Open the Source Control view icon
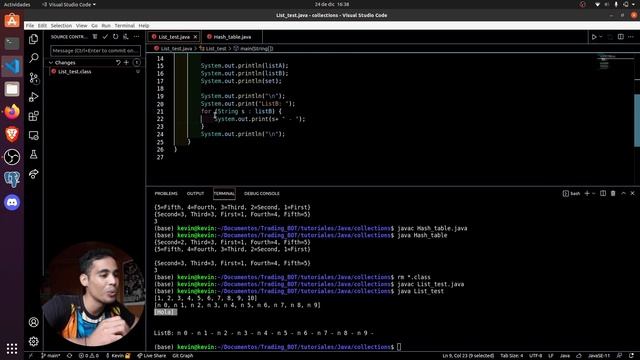 33,78
